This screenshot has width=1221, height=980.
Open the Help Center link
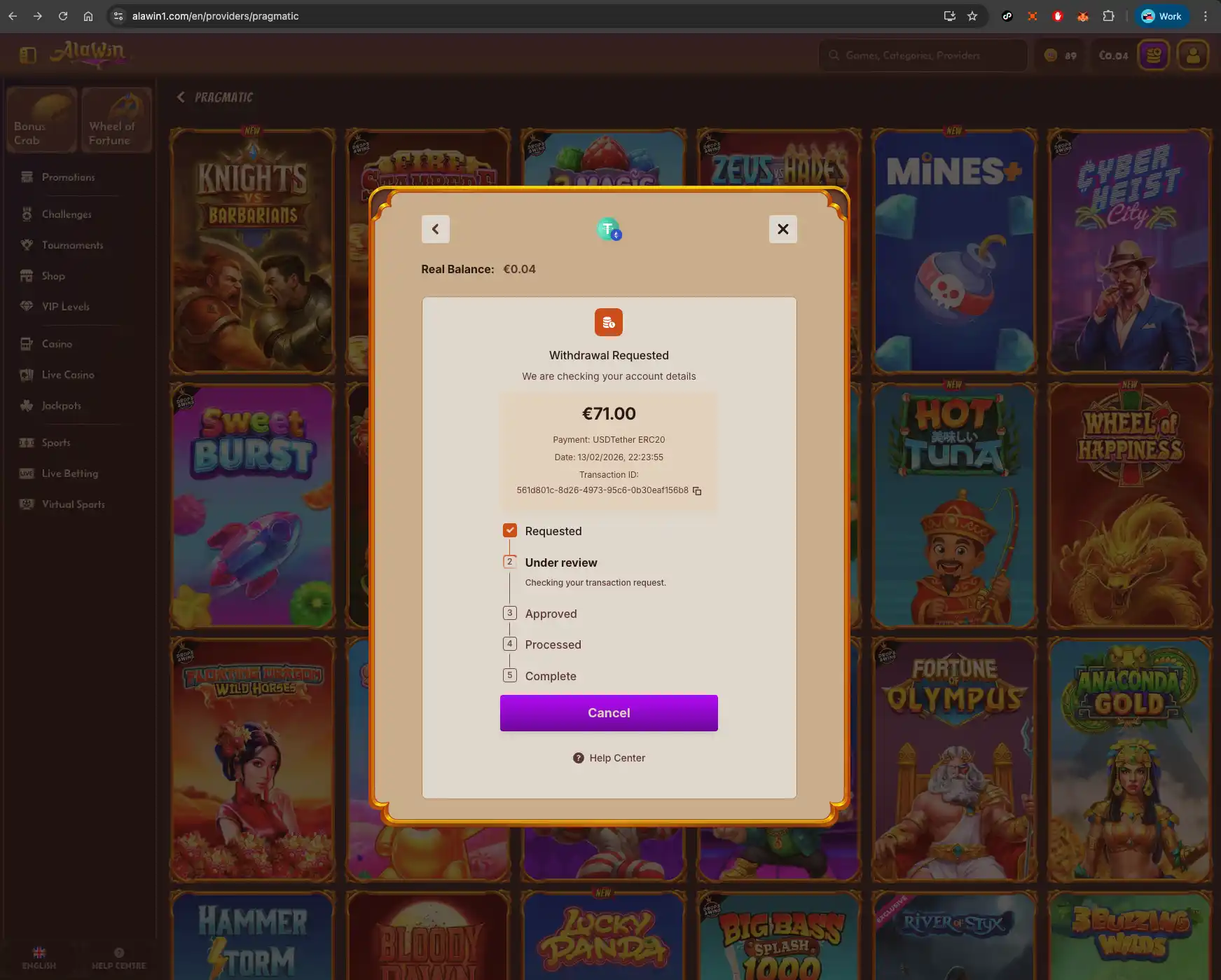point(609,758)
